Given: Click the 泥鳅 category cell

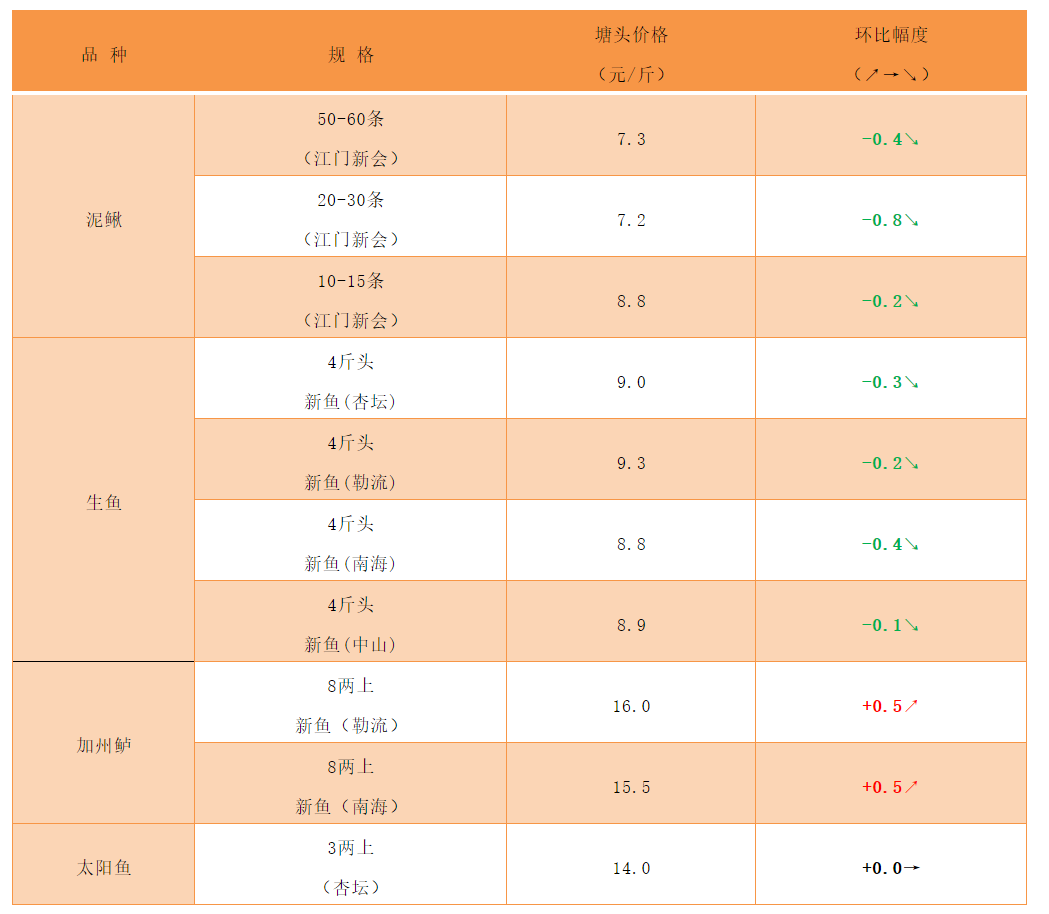Looking at the screenshot, I should click(104, 220).
